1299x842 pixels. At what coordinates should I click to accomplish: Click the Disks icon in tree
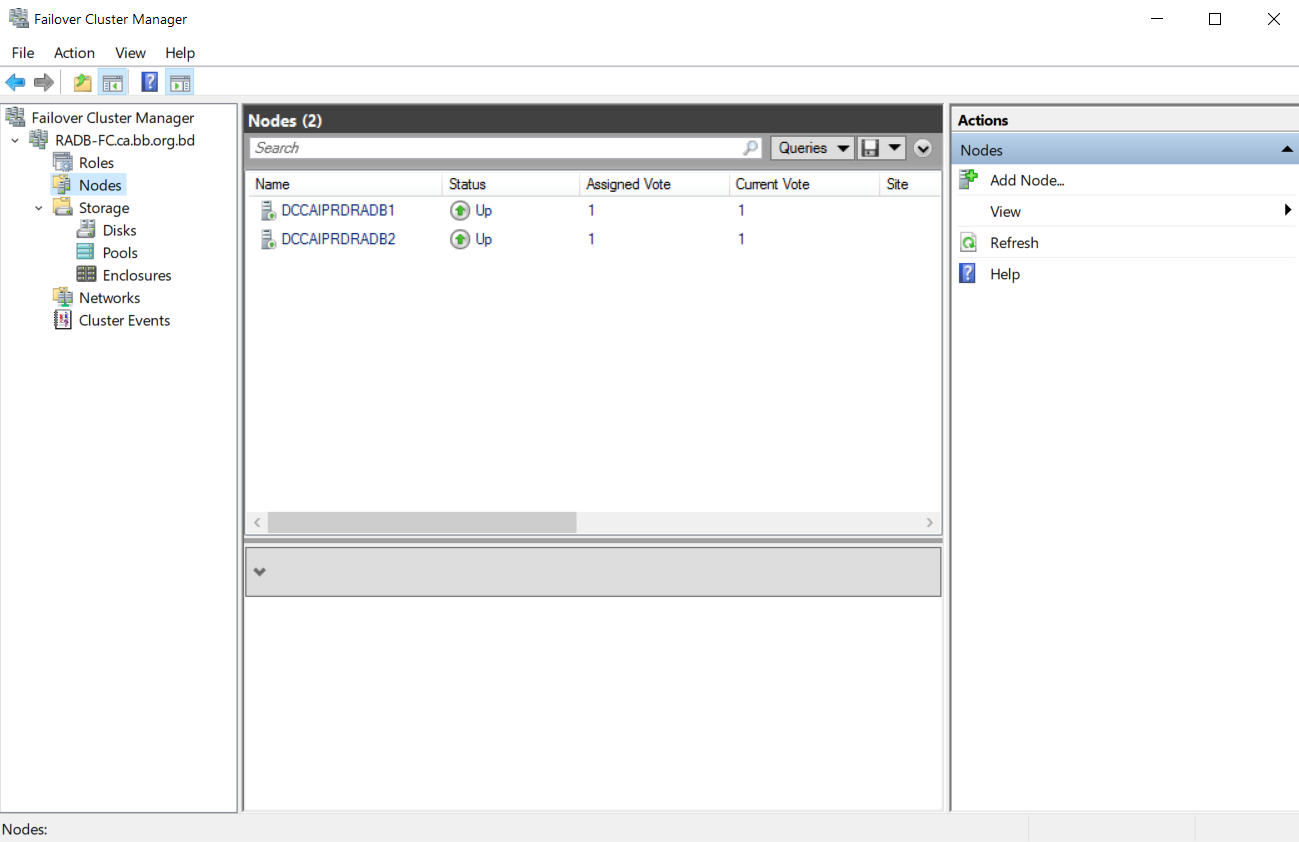(x=87, y=230)
